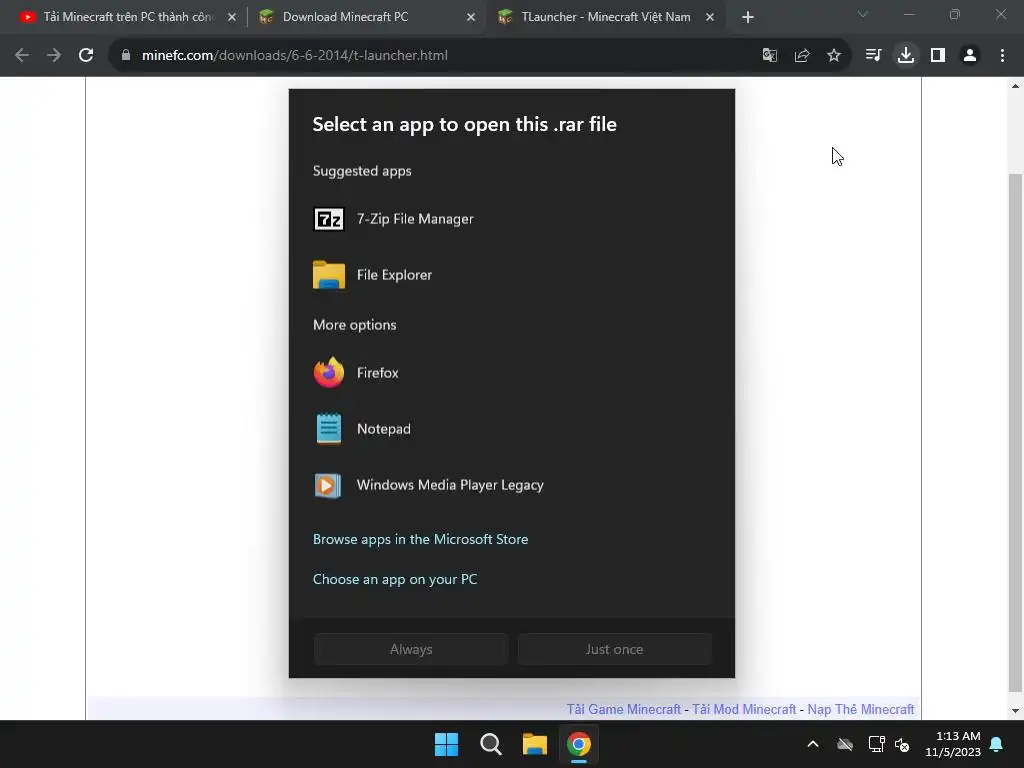This screenshot has width=1024, height=768.
Task: Open Nạp Thẻ Minecraft link
Action: (x=861, y=709)
